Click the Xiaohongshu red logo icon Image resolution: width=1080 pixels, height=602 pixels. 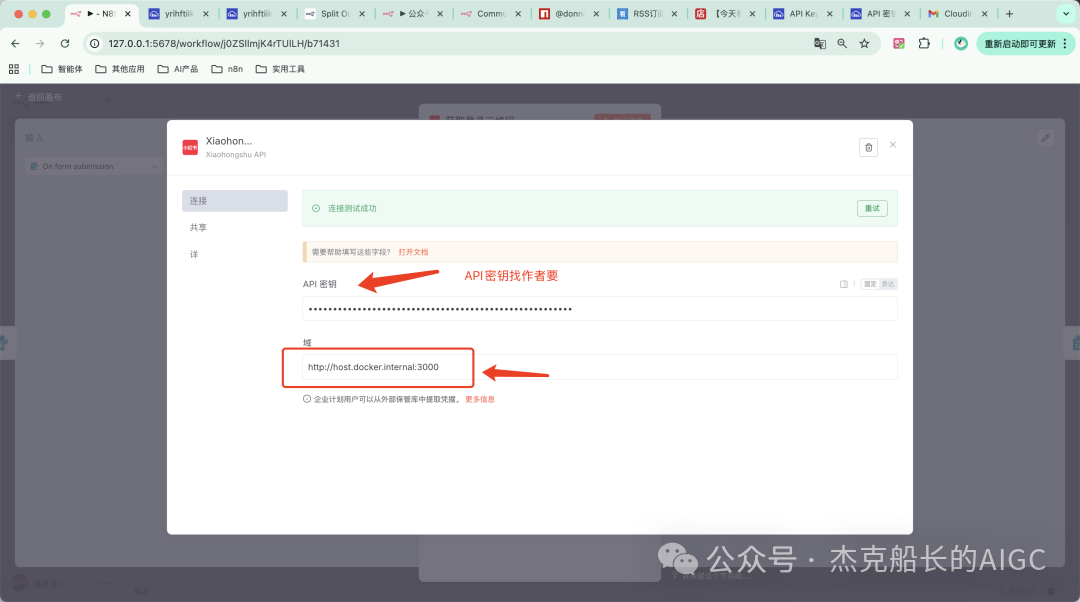coord(190,147)
